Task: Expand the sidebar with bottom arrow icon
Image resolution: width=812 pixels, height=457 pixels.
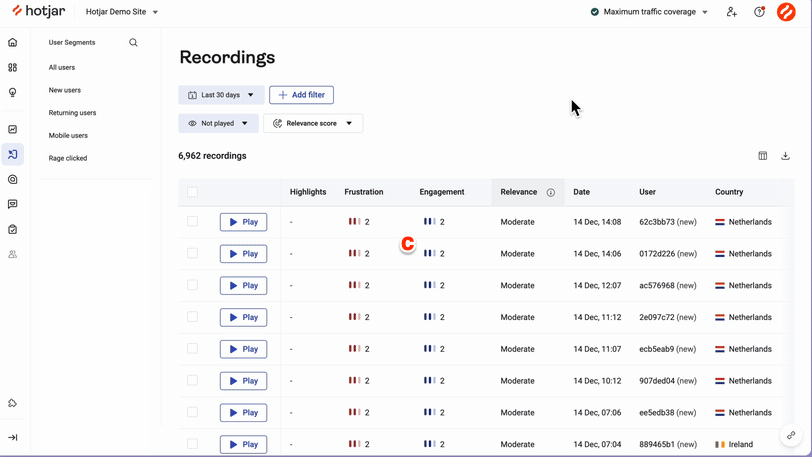Action: 13,437
